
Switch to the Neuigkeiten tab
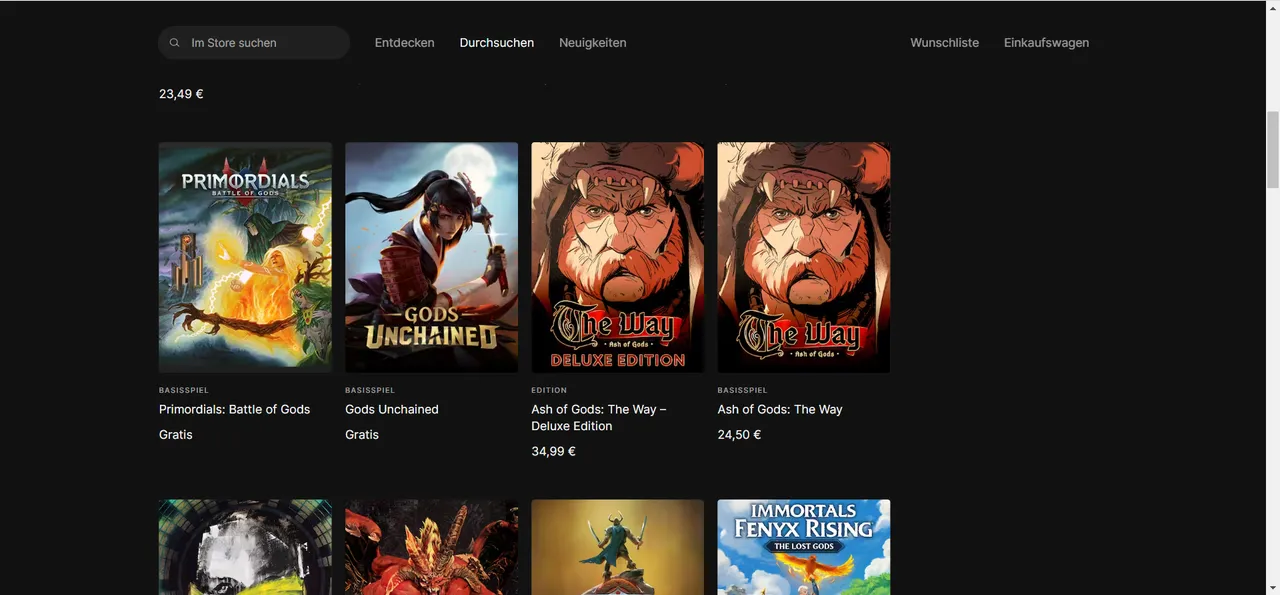click(x=593, y=43)
